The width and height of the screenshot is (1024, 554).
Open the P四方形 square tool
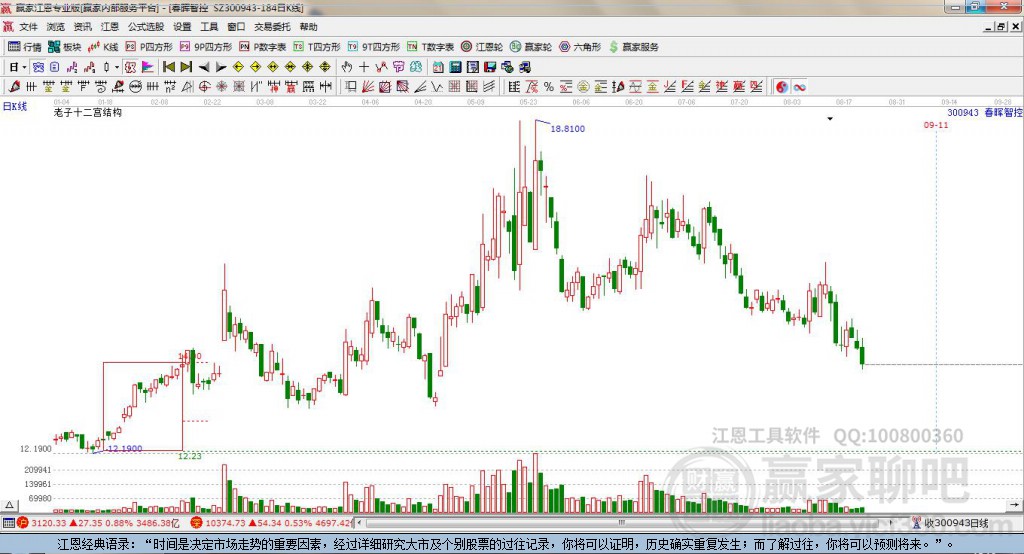pos(149,47)
